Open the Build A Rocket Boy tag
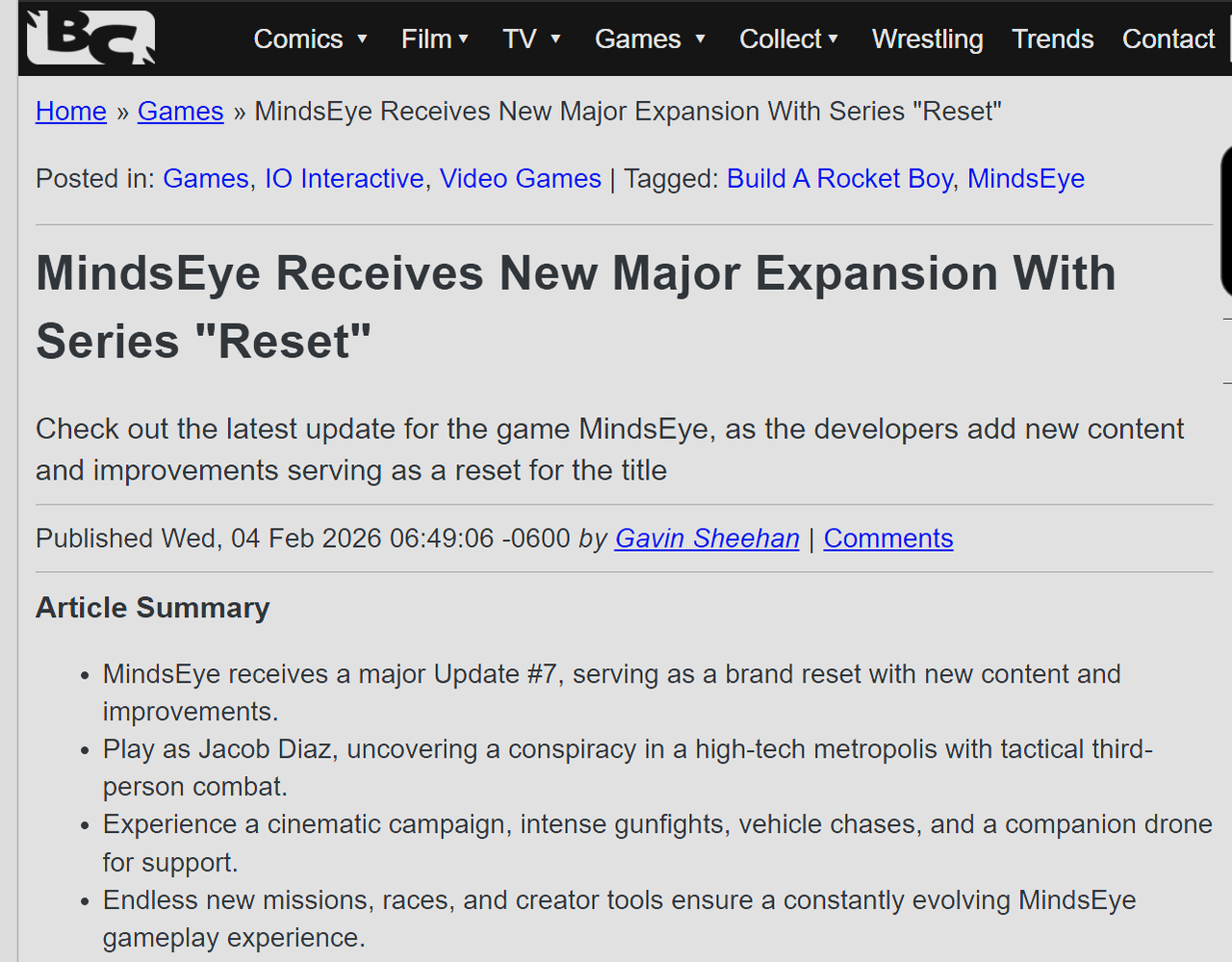 (x=840, y=179)
